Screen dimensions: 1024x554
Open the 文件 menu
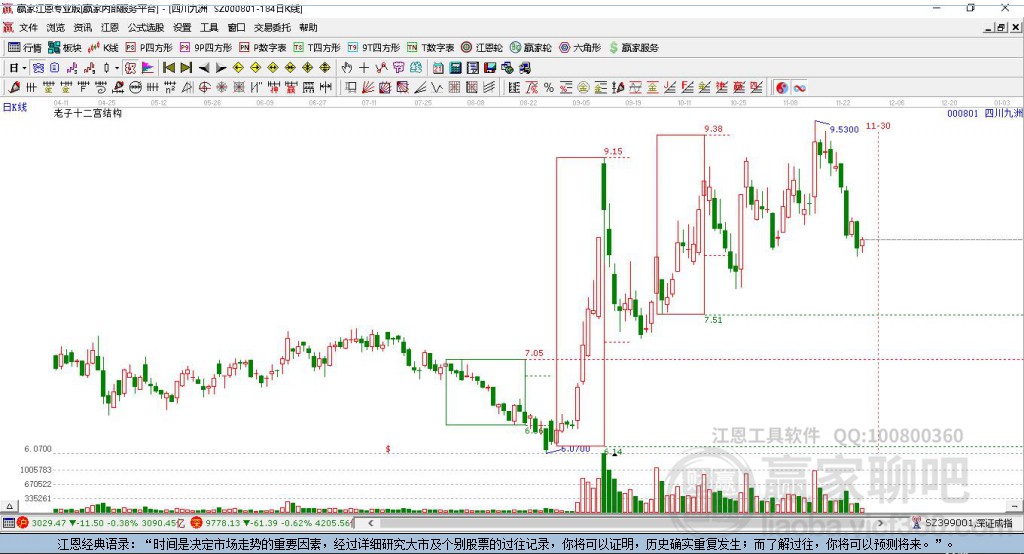(x=28, y=27)
